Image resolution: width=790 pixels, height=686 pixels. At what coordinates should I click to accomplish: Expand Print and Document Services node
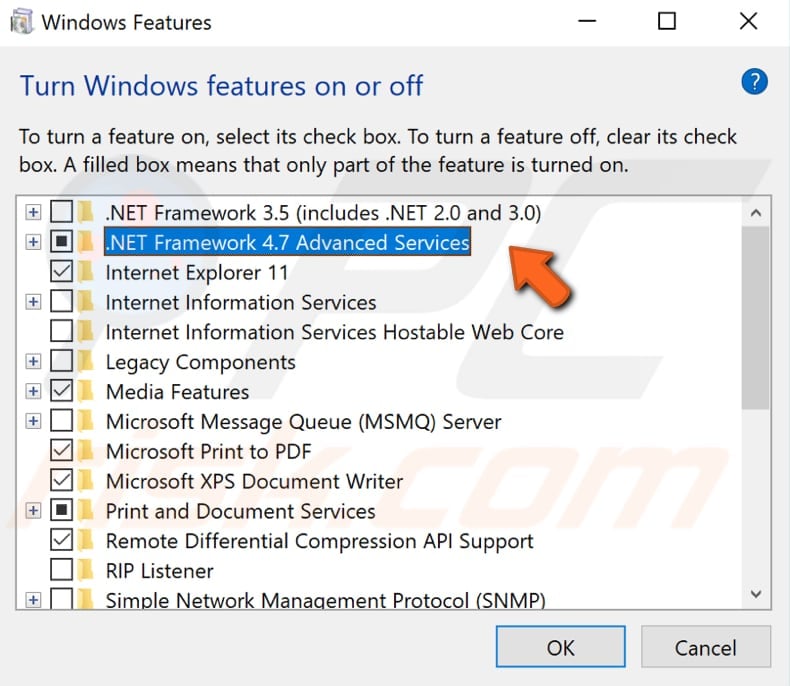point(33,511)
